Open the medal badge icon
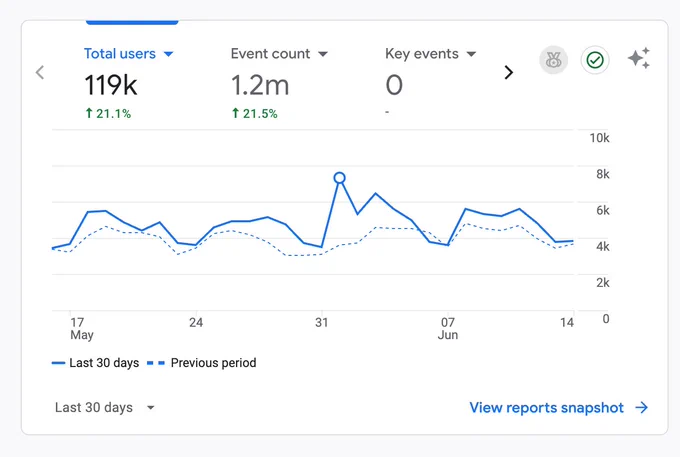Screen dimensions: 680x457 [553, 60]
